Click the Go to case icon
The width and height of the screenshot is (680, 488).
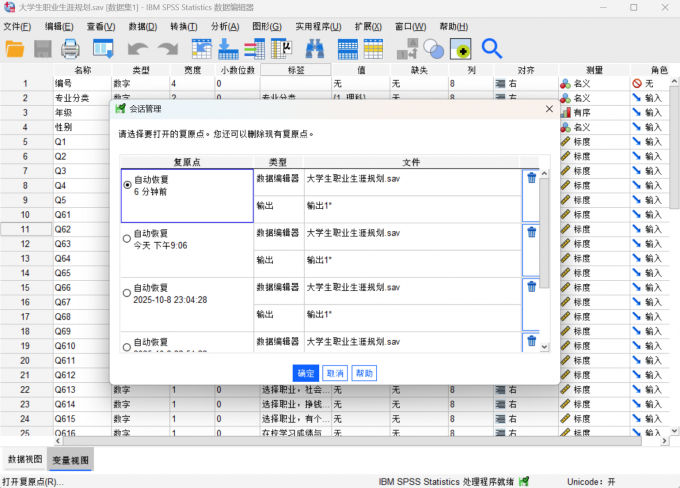click(x=202, y=49)
